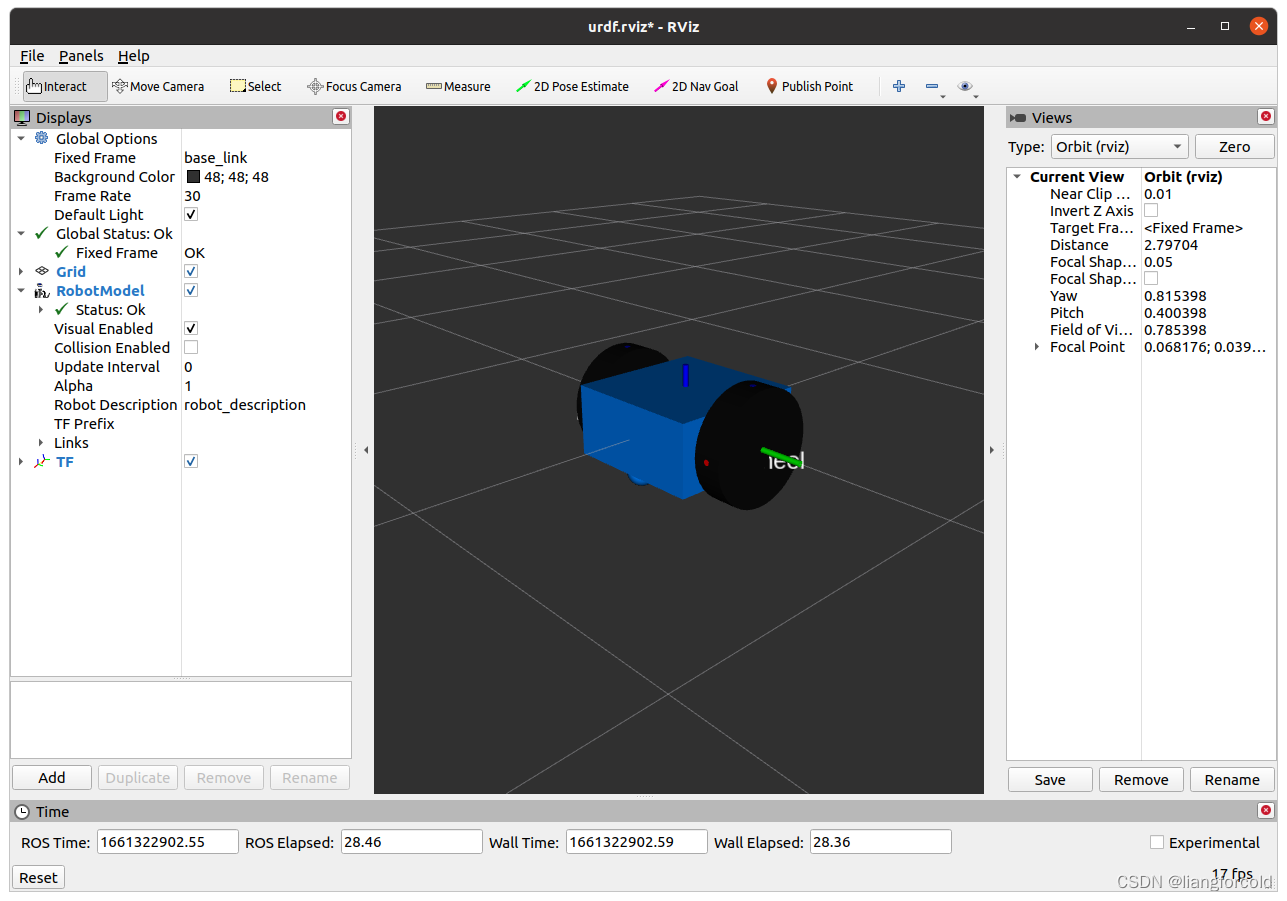Enable the Invert Z Axis checkbox
This screenshot has width=1287, height=901.
pos(1151,210)
